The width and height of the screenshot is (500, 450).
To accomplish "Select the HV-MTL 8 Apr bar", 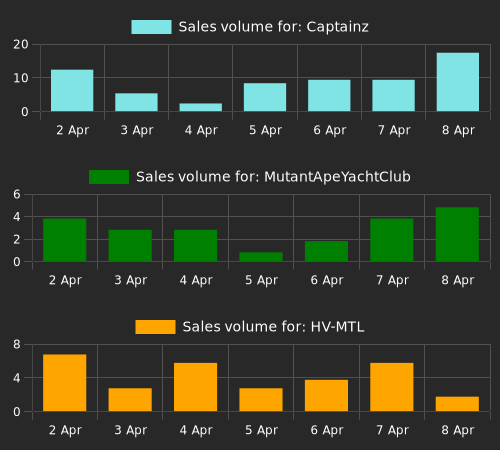I will (x=457, y=404).
